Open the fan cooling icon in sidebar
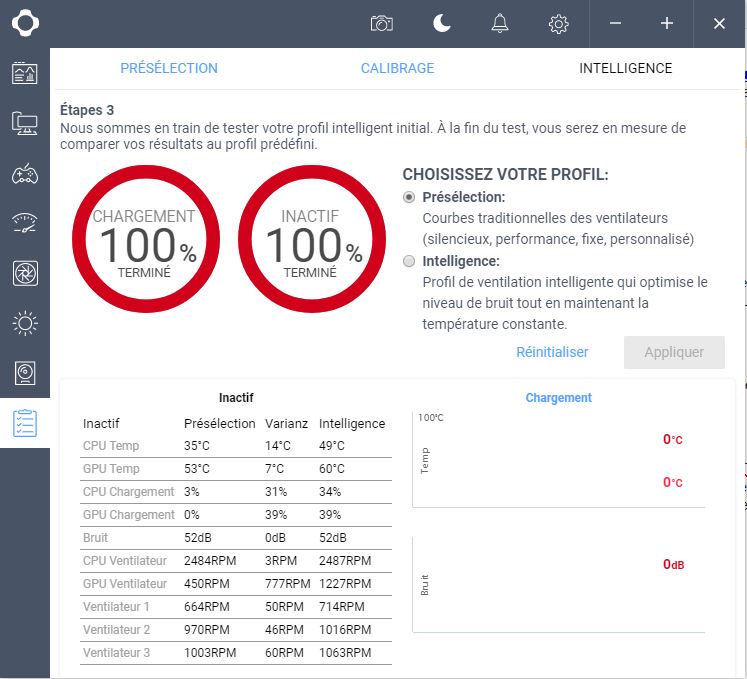The height and width of the screenshot is (679, 747). coord(25,273)
